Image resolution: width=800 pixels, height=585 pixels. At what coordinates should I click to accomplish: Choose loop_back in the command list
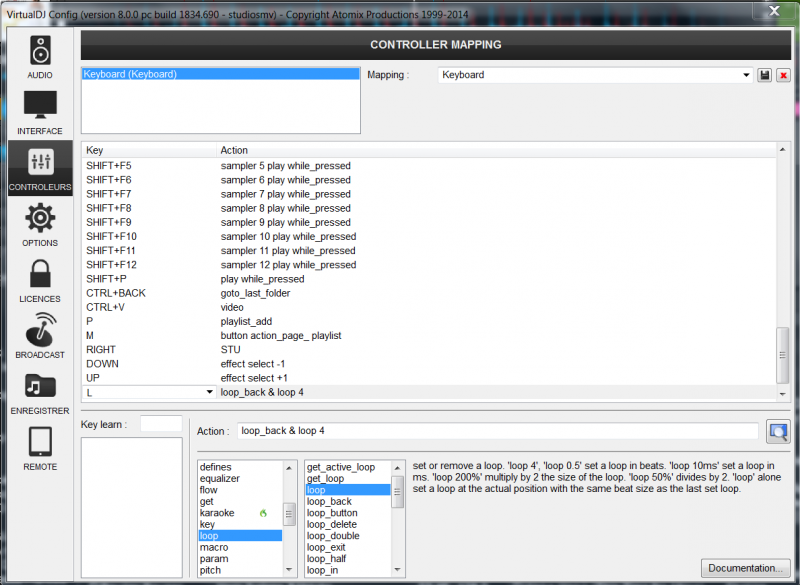329,501
